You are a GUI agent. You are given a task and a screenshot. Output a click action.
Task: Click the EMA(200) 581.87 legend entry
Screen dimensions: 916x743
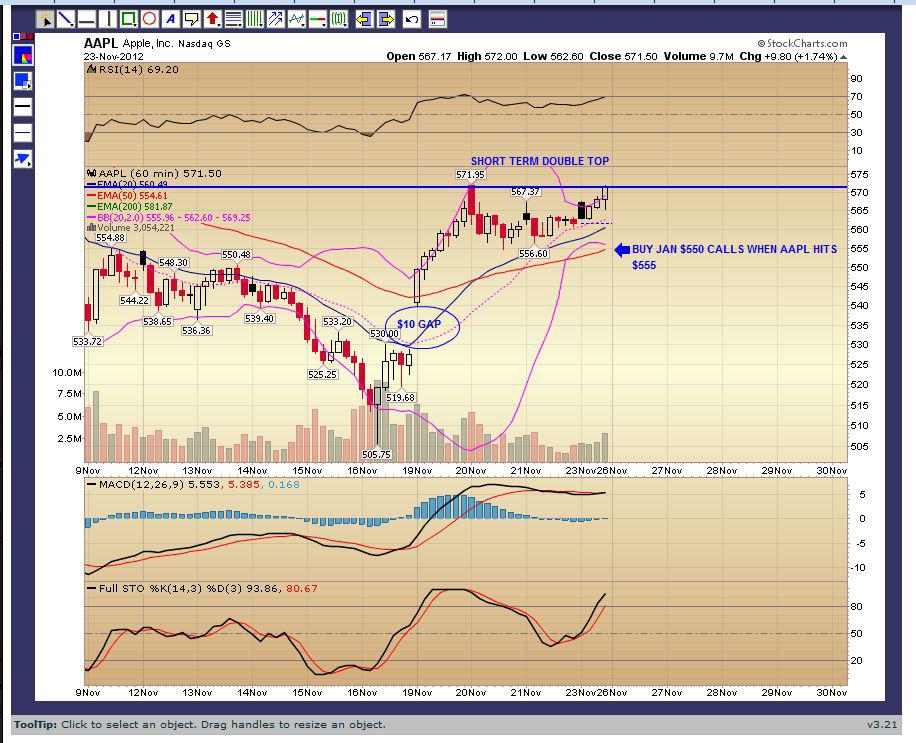pos(129,207)
